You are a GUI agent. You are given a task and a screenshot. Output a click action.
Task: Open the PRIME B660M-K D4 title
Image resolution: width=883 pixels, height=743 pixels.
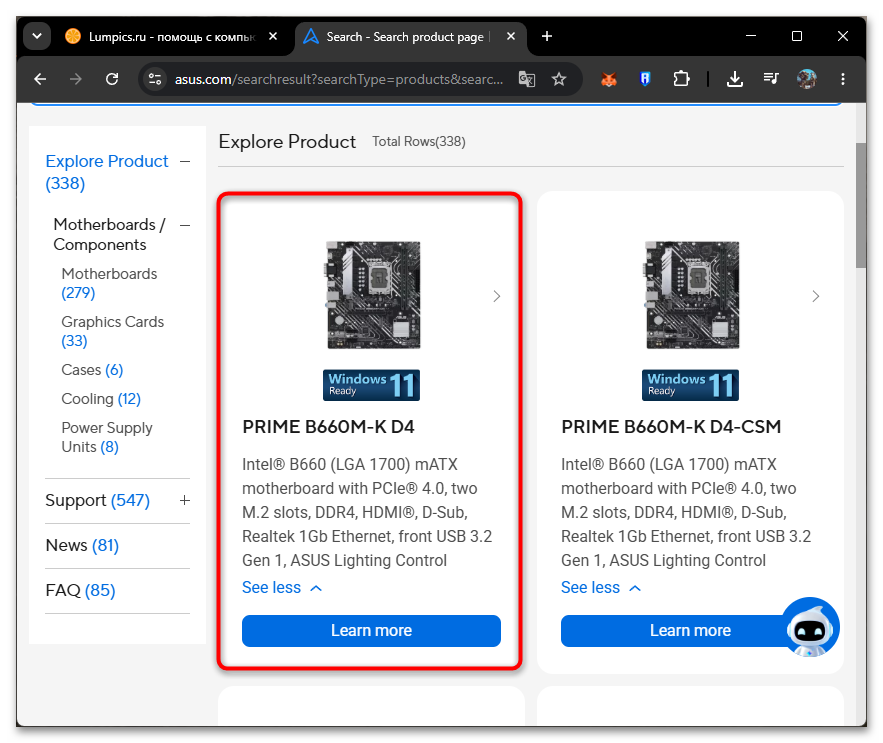pos(328,427)
